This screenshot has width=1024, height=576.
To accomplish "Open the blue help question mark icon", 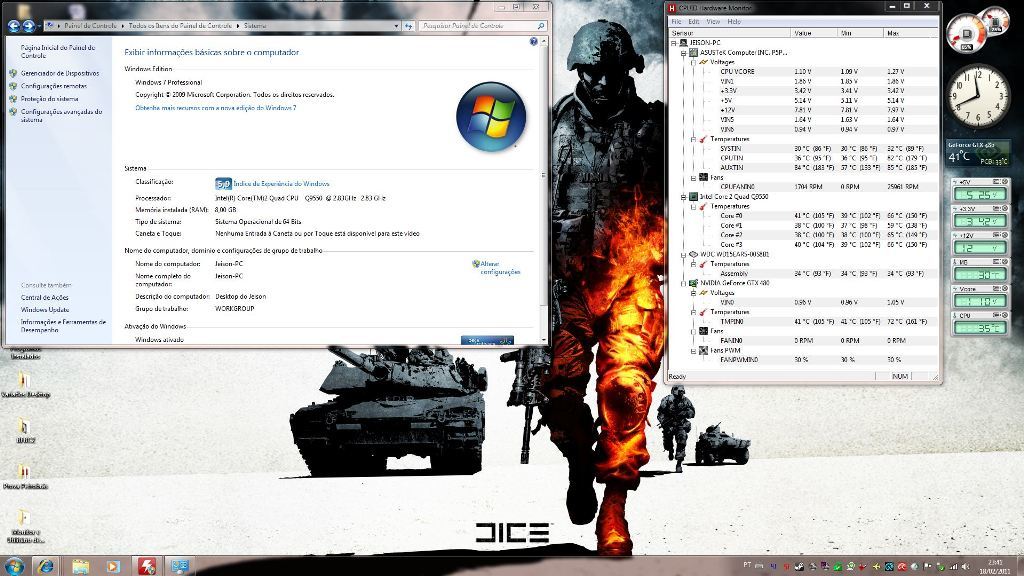I will click(534, 41).
